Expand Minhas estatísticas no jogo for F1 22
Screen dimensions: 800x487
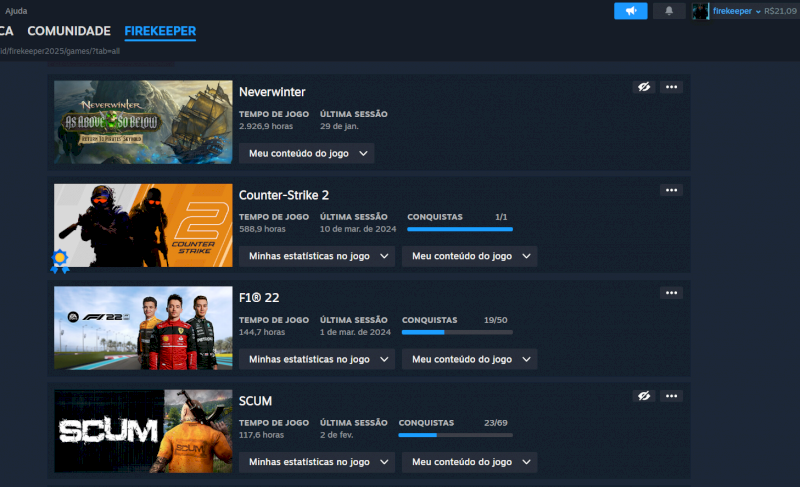(317, 359)
